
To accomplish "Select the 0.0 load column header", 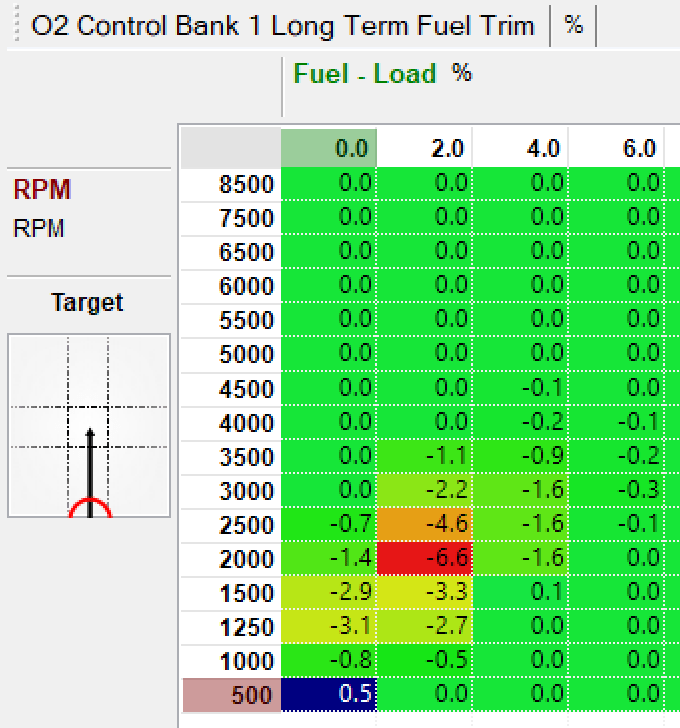I will click(328, 148).
